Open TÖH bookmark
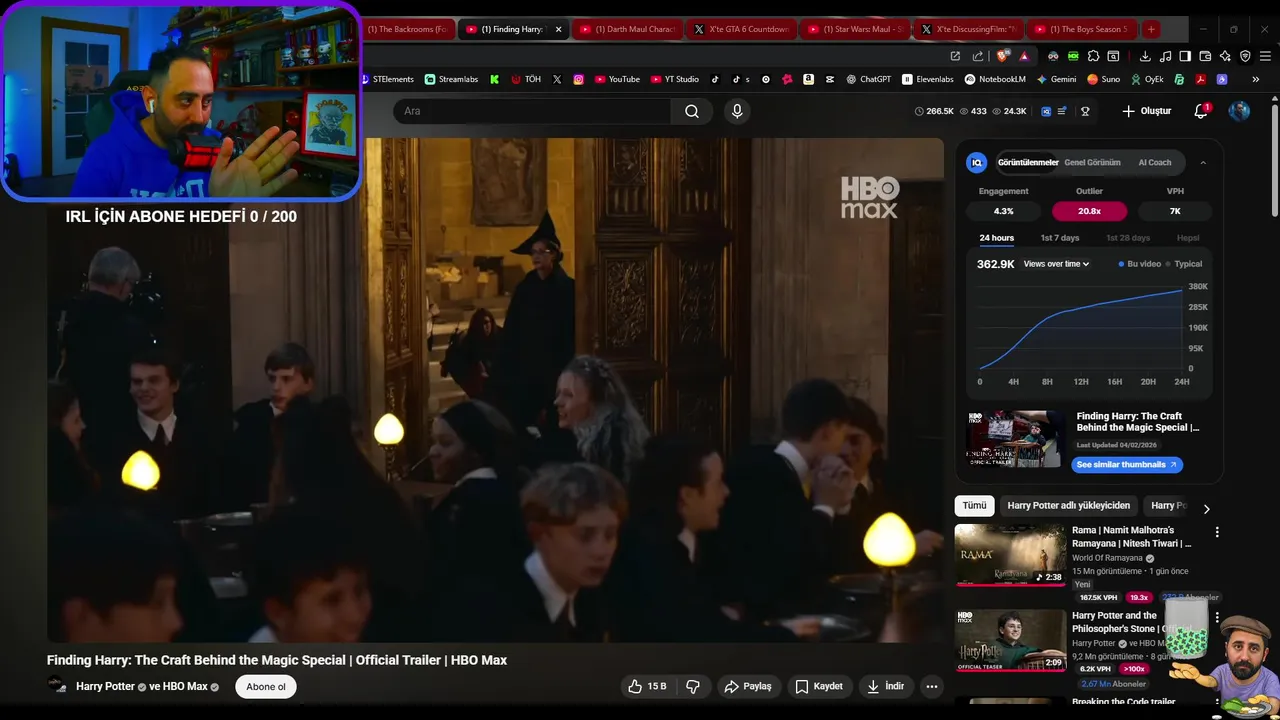This screenshot has width=1280, height=720. click(x=526, y=79)
